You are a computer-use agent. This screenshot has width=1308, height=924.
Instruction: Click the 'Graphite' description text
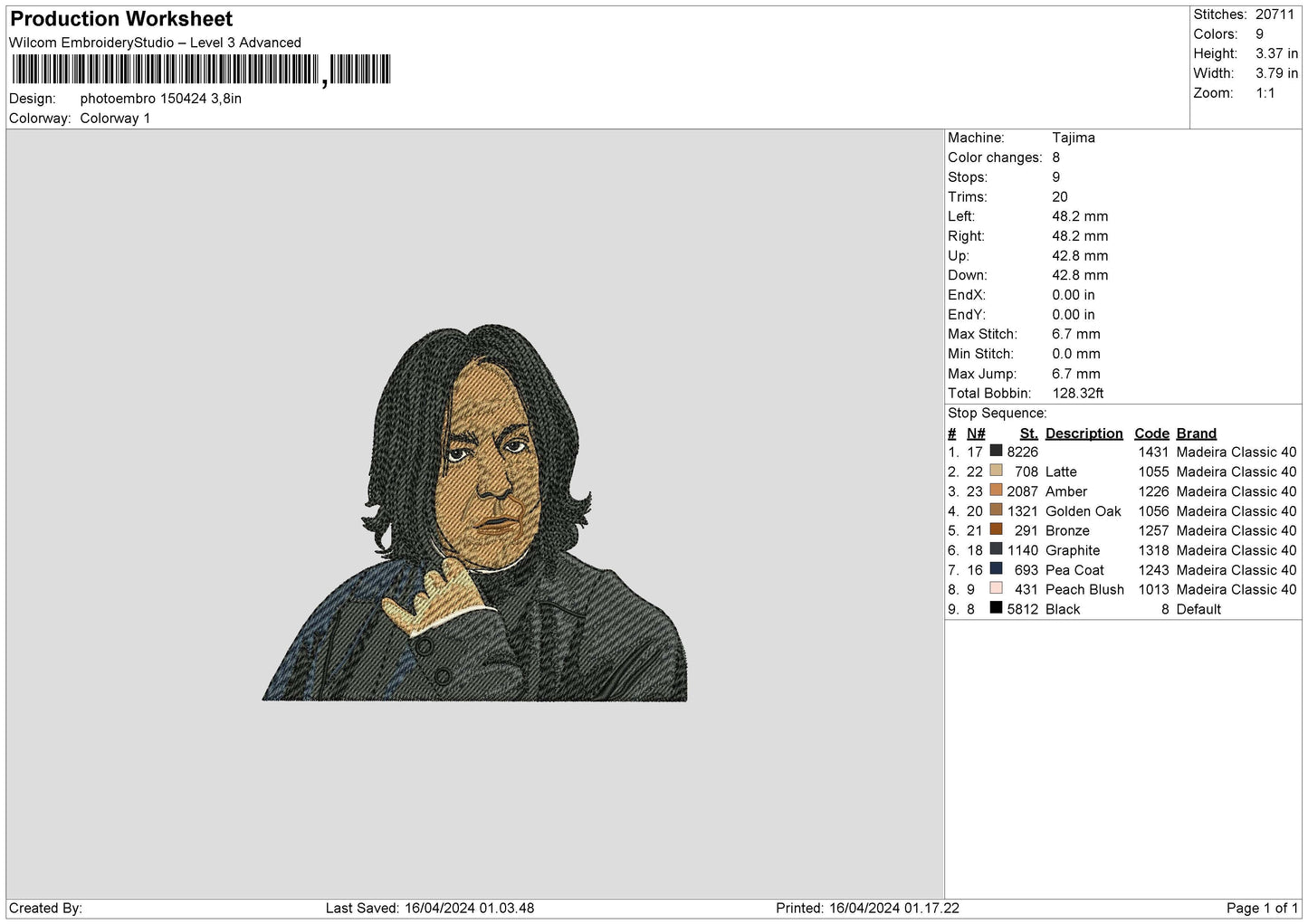(x=1073, y=550)
